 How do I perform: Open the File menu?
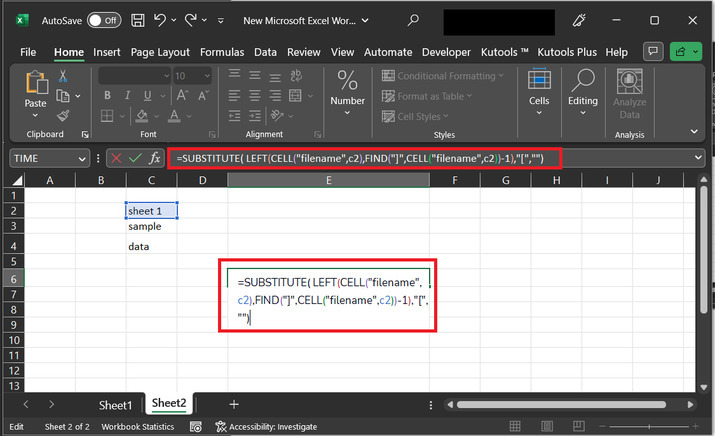28,52
